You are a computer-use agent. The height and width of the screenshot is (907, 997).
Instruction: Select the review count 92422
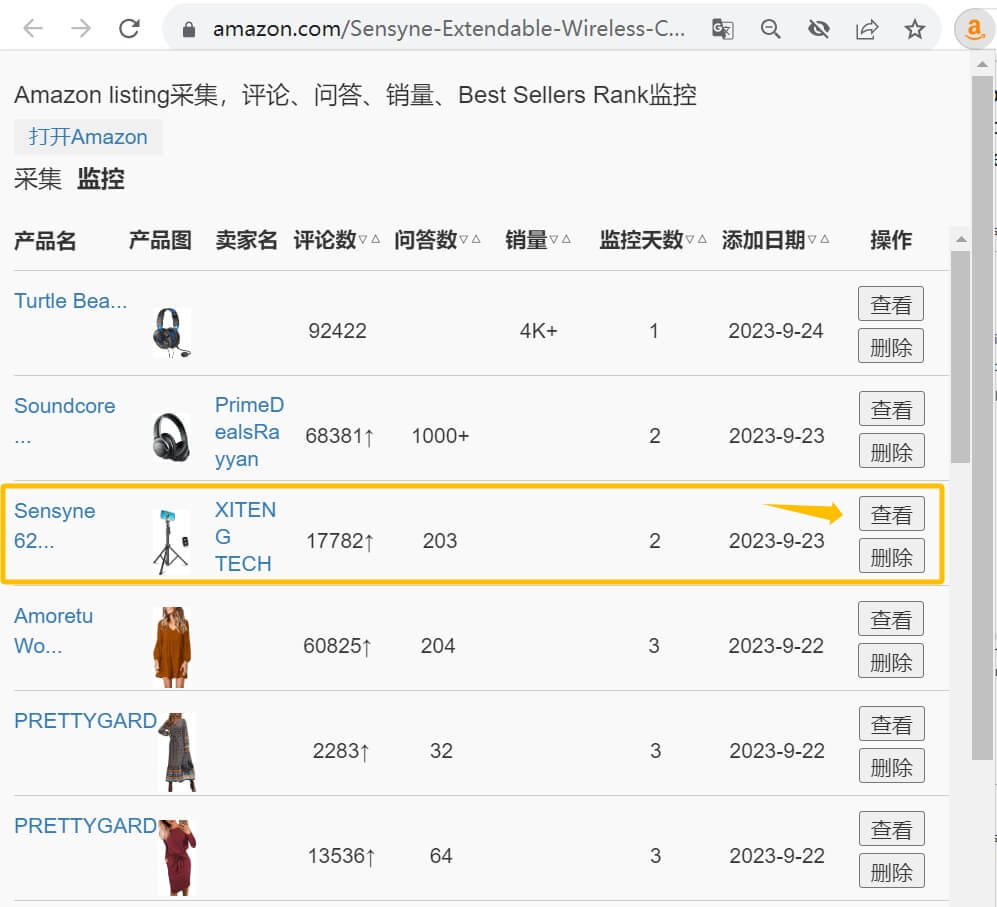pyautogui.click(x=337, y=331)
